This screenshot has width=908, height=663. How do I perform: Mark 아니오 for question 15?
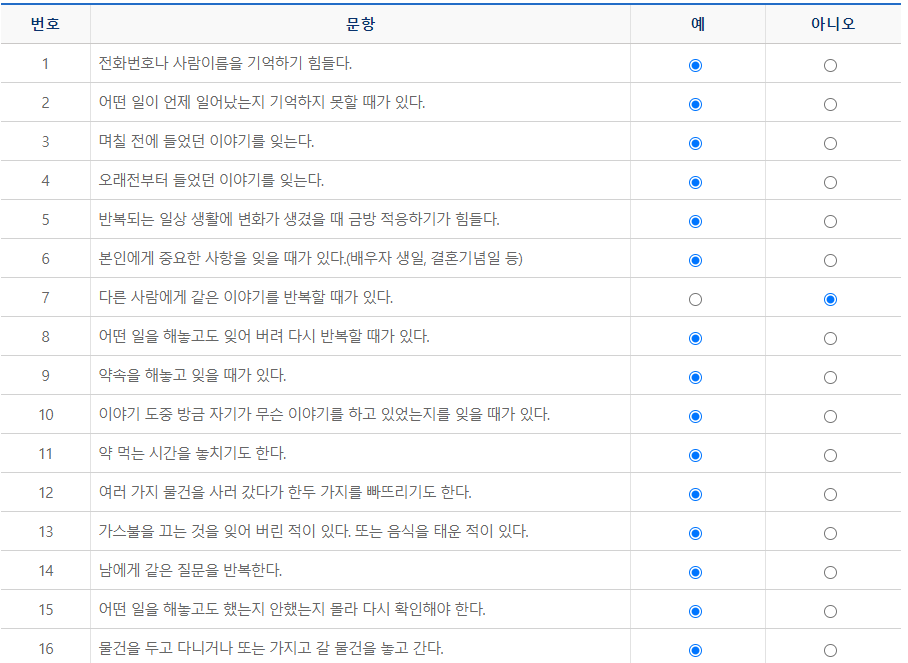pos(830,611)
